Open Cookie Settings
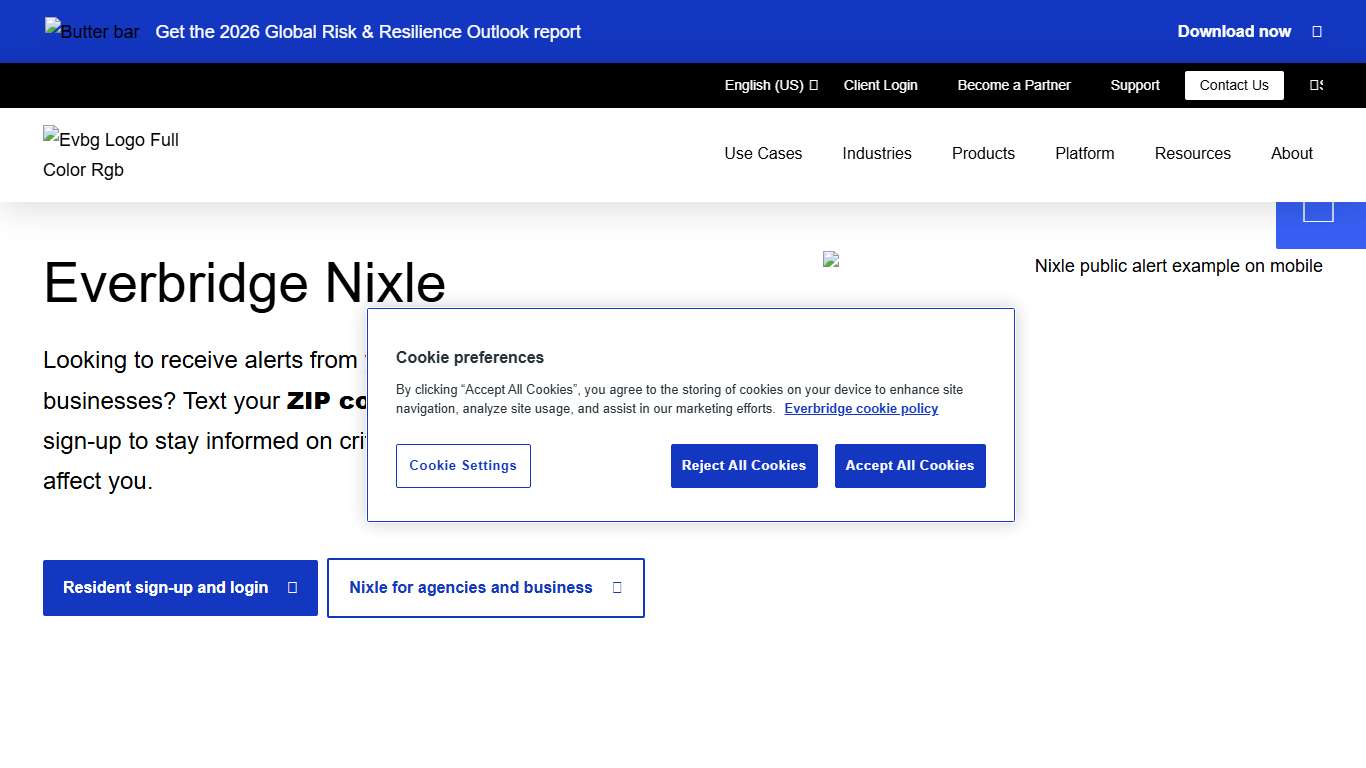1366x768 pixels. pyautogui.click(x=463, y=465)
